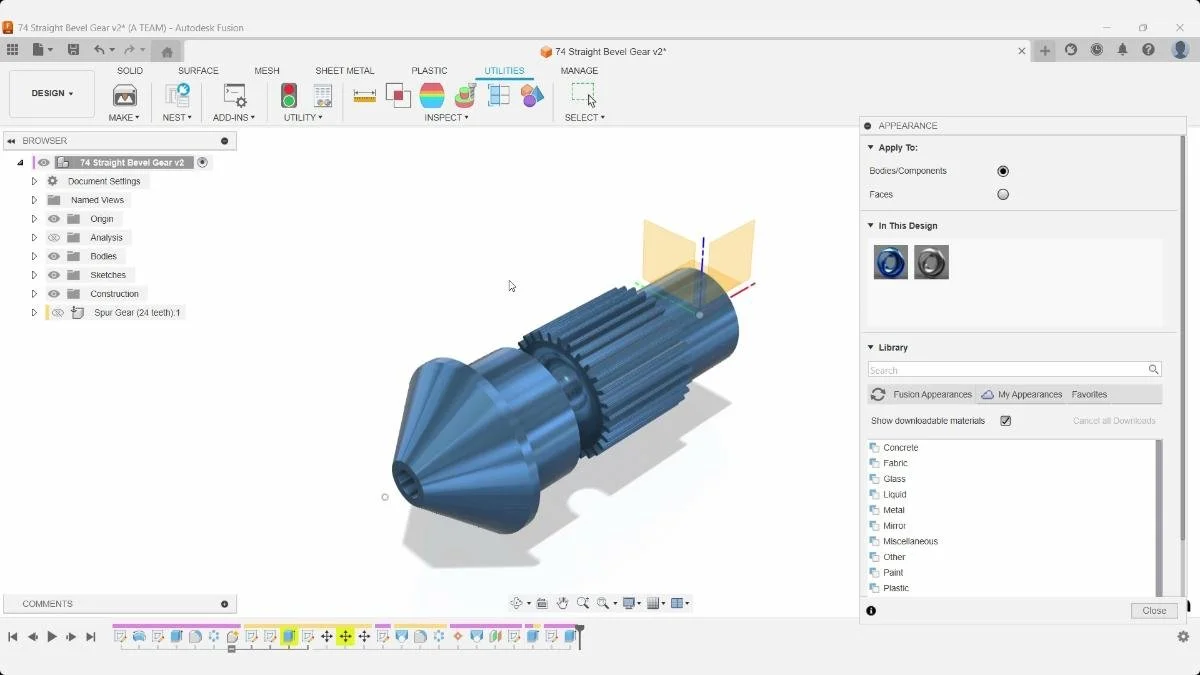Collapse the In This Design section
This screenshot has height=675, width=1200.
coord(871,226)
